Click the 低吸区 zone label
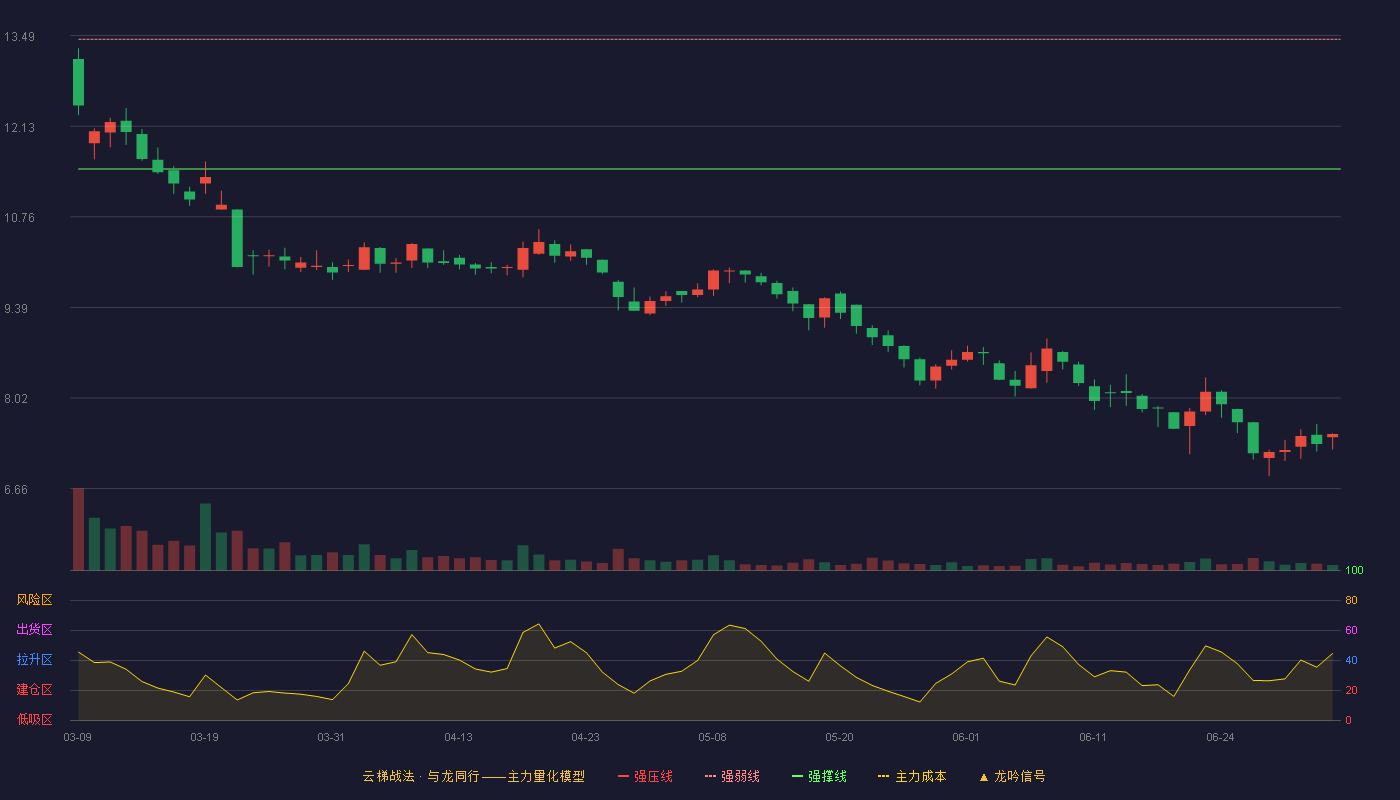 [34, 719]
